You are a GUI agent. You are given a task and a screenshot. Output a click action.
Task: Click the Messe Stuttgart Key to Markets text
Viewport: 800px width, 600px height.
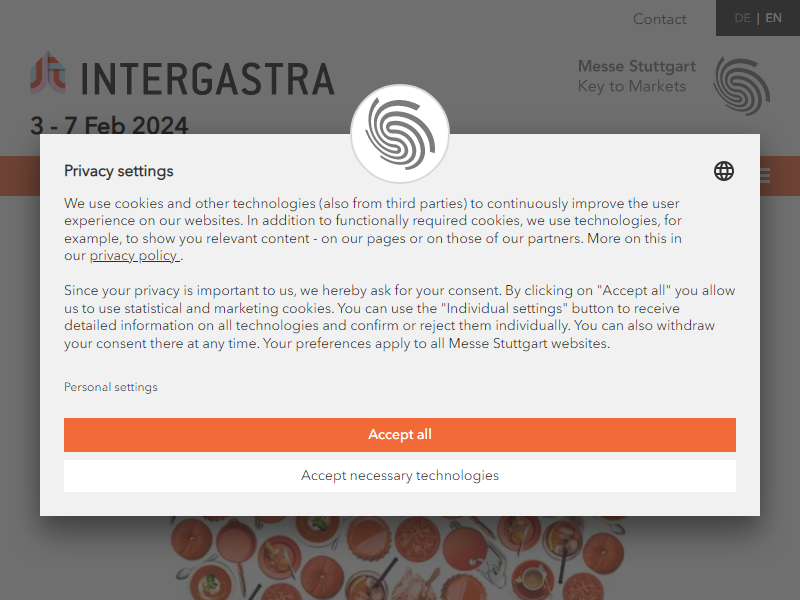pos(636,76)
